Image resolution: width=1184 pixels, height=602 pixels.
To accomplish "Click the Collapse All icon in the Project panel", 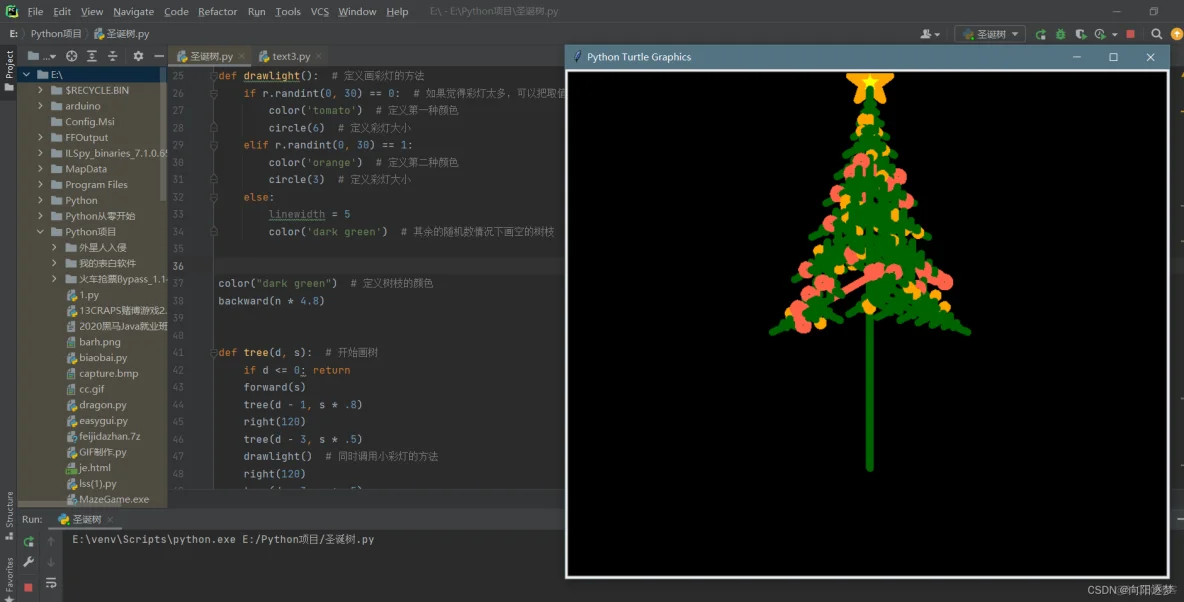I will coord(112,56).
